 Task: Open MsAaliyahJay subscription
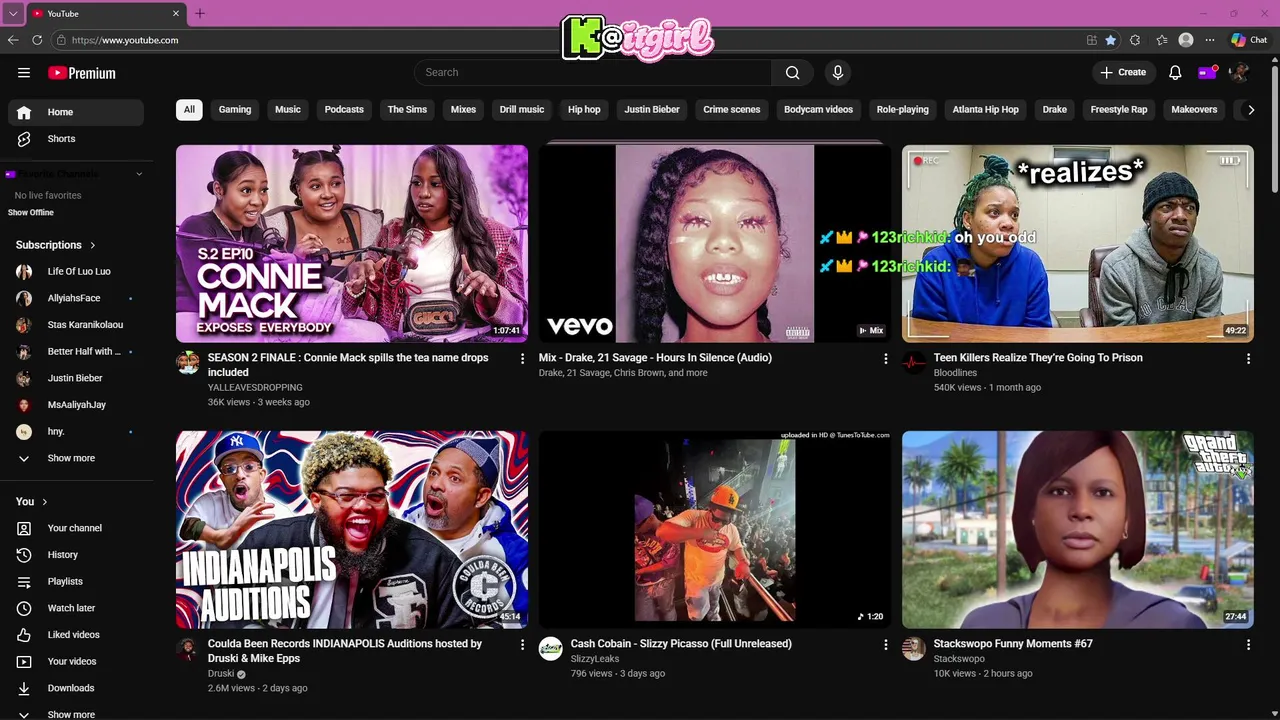point(75,405)
